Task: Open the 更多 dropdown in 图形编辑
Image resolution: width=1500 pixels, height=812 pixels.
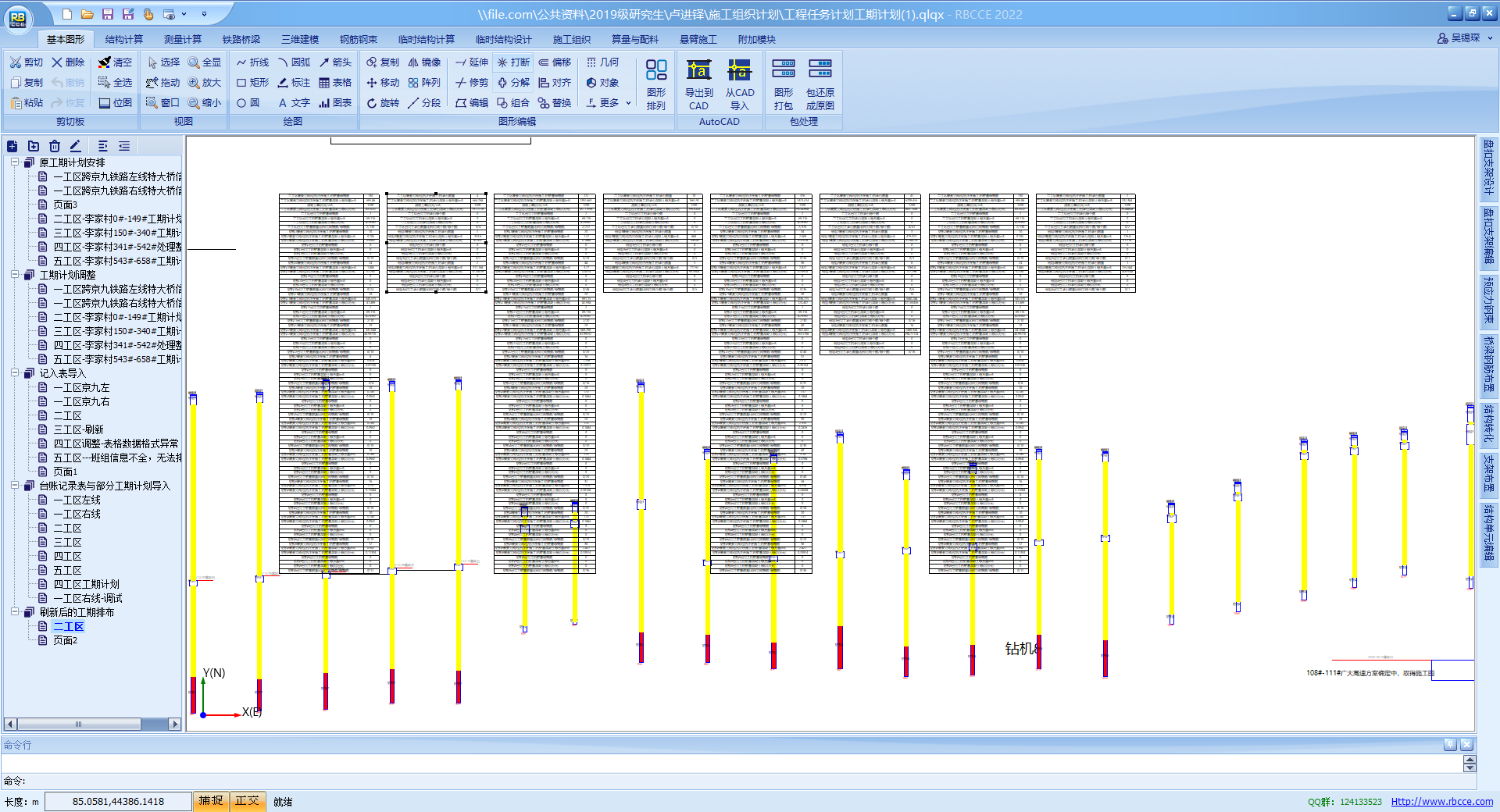Action: pyautogui.click(x=609, y=103)
